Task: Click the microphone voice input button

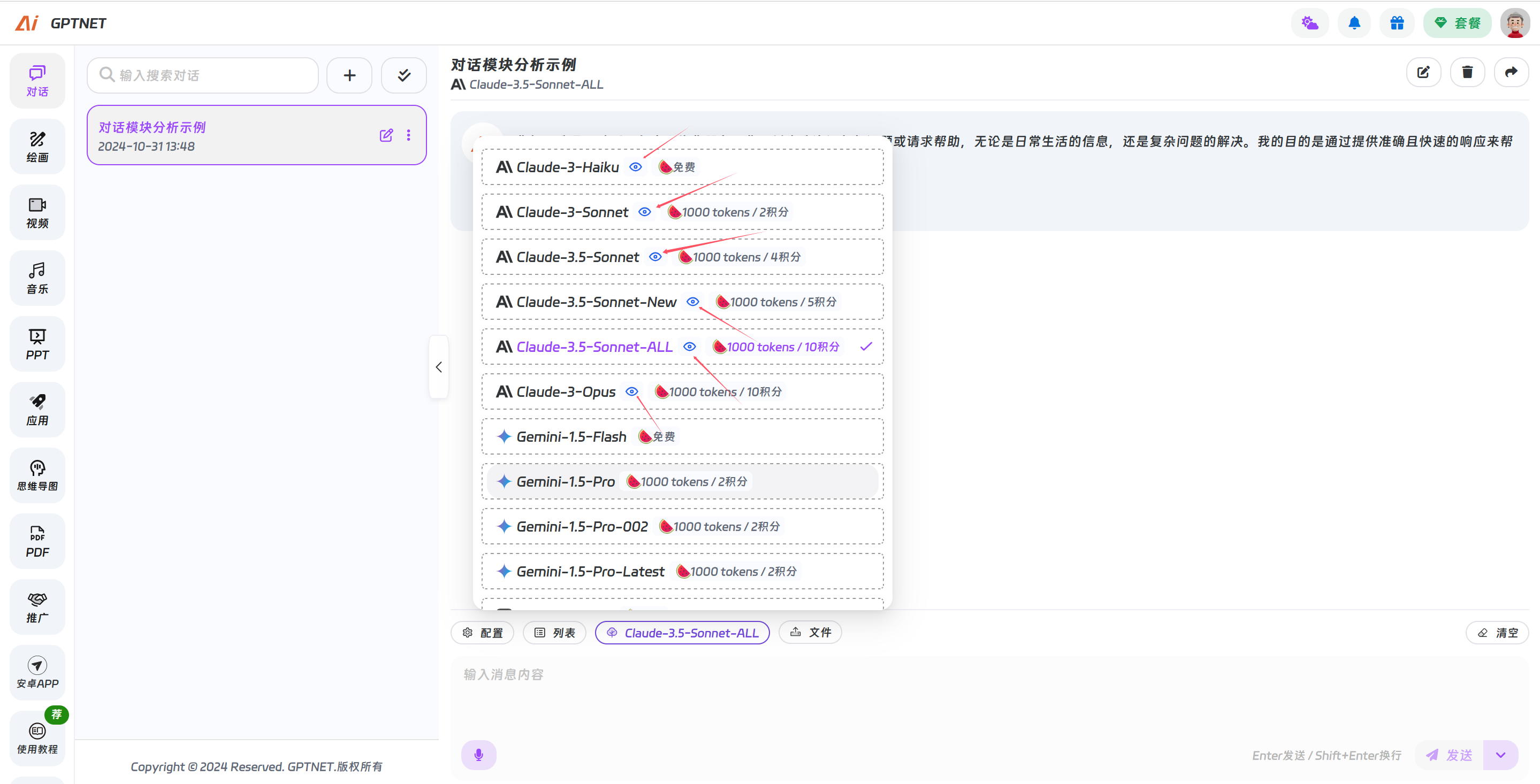Action: 478,755
